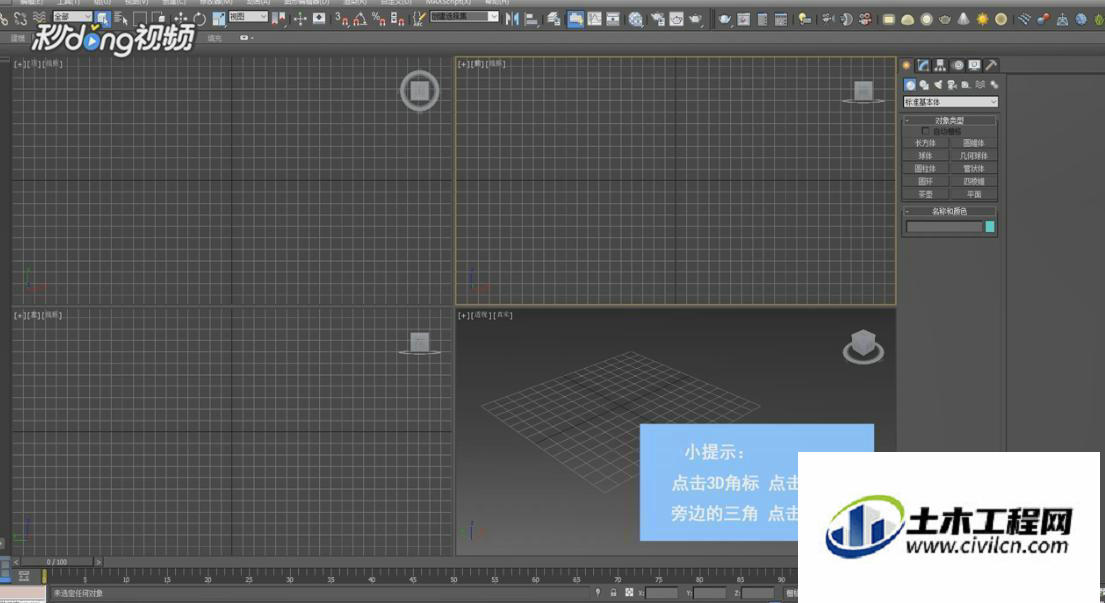Open Render Setup icon
The image size is (1105, 603).
[658, 19]
